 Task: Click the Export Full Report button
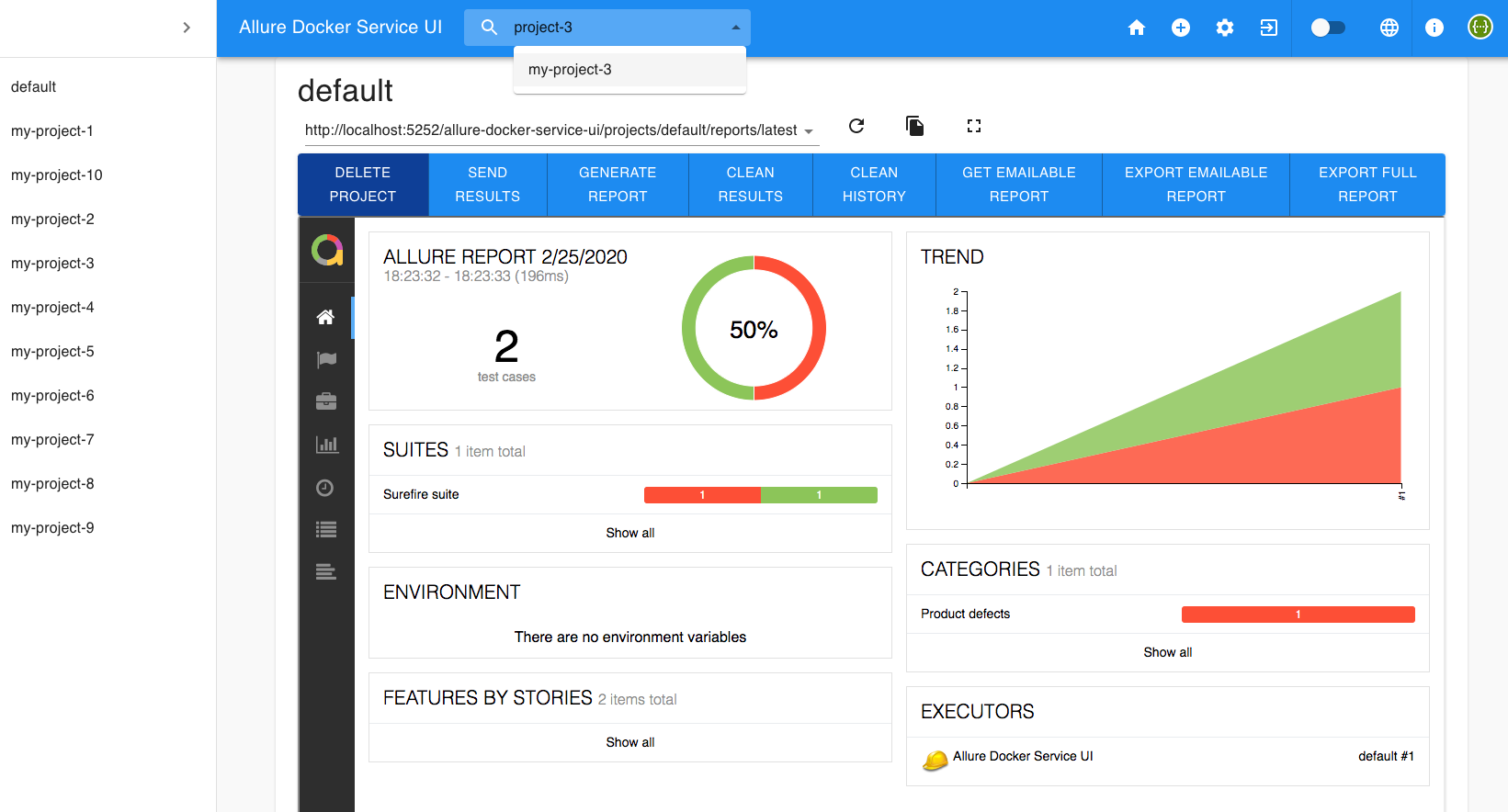point(1367,185)
